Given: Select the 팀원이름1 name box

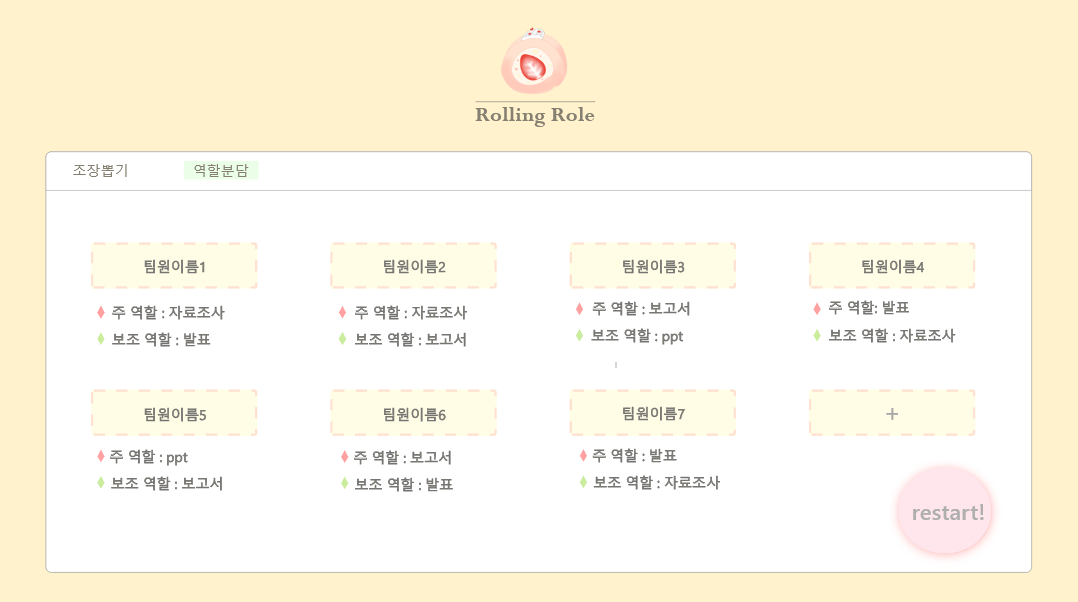Looking at the screenshot, I should (x=173, y=265).
